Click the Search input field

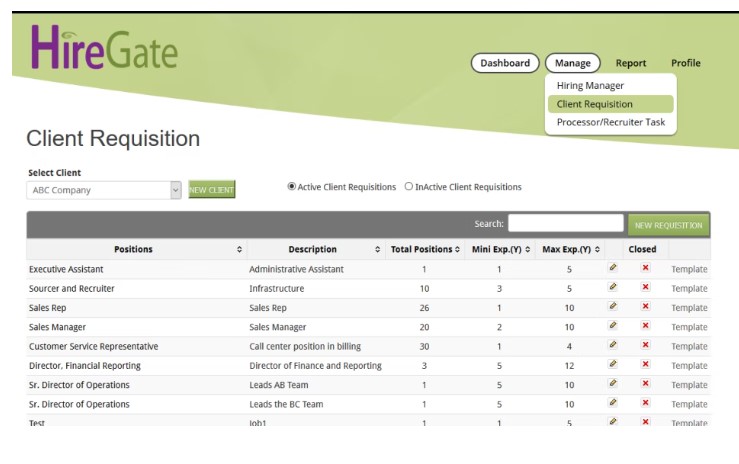pos(565,224)
